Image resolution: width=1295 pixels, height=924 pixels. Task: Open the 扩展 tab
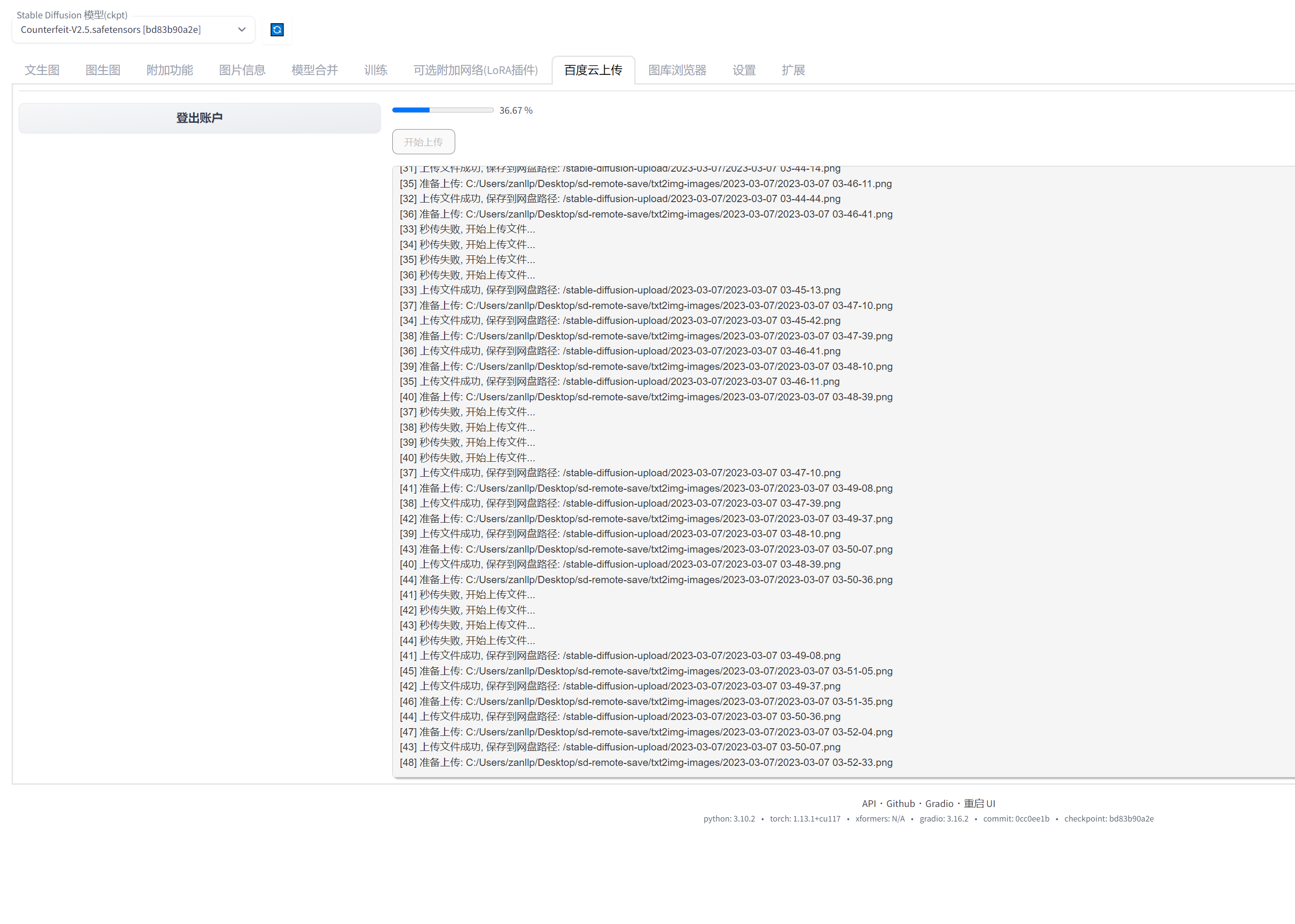(x=793, y=70)
